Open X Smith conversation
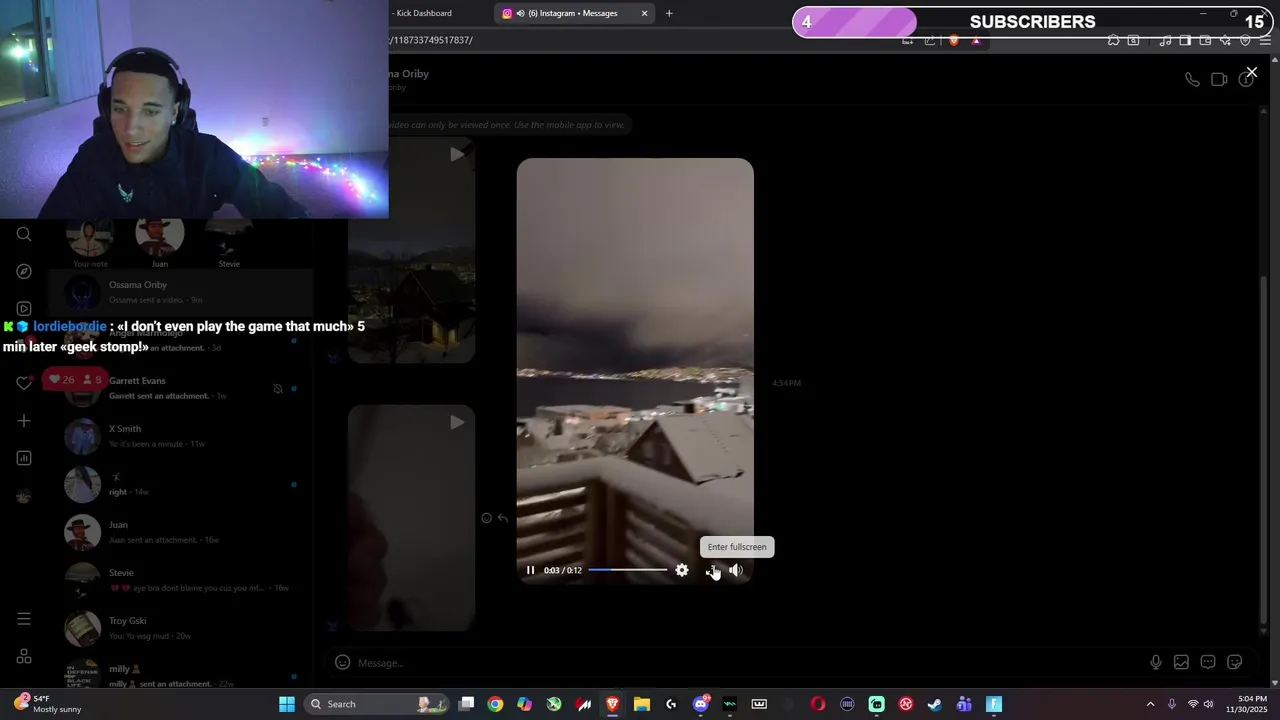The height and width of the screenshot is (720, 1280). point(180,436)
